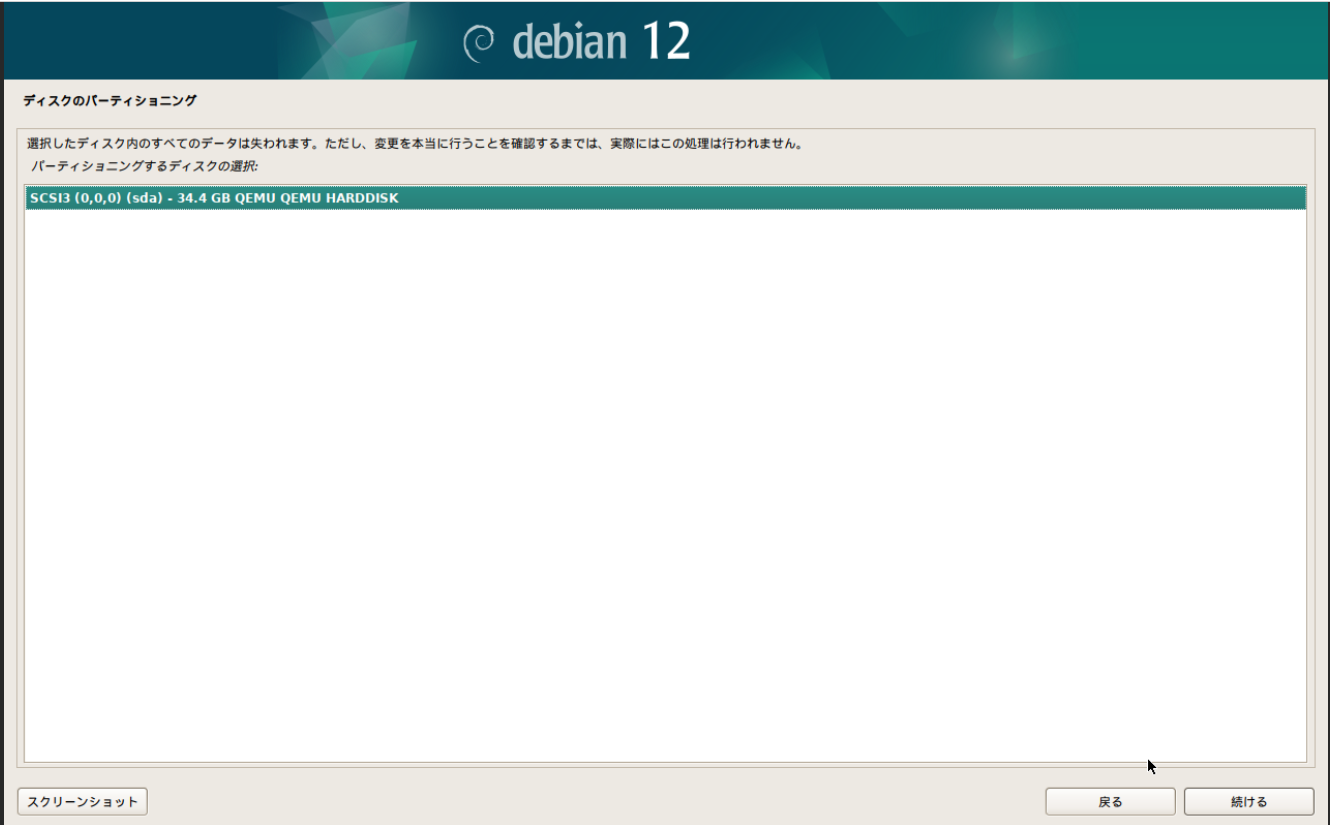Click the 戻る (Go Back) button
The image size is (1330, 825).
[1110, 801]
